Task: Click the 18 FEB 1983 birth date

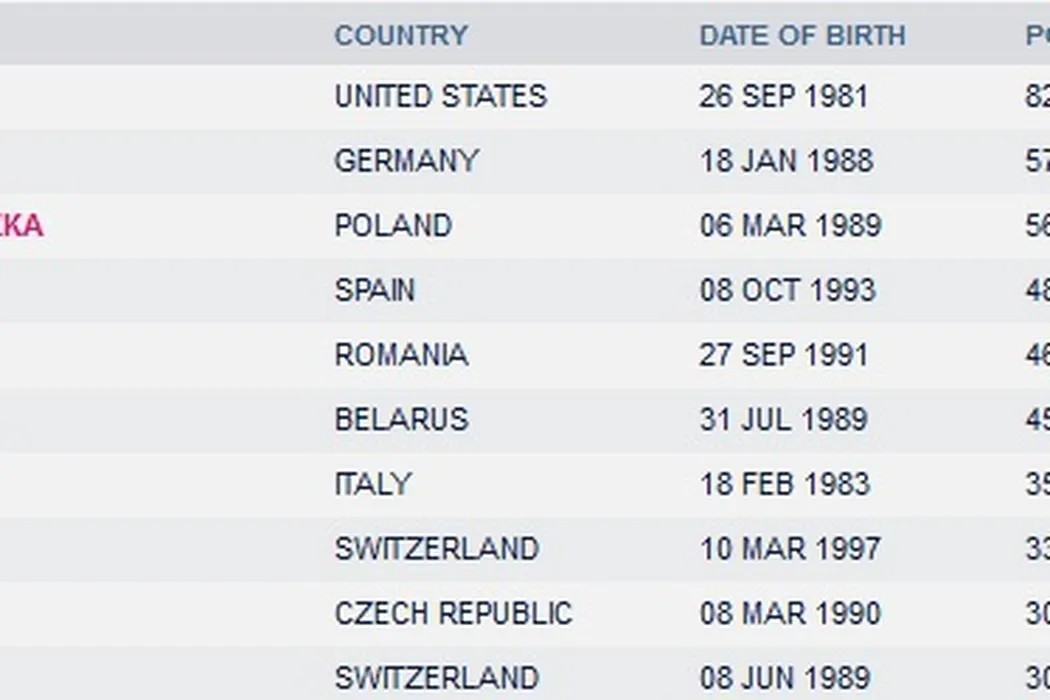Action: [785, 484]
